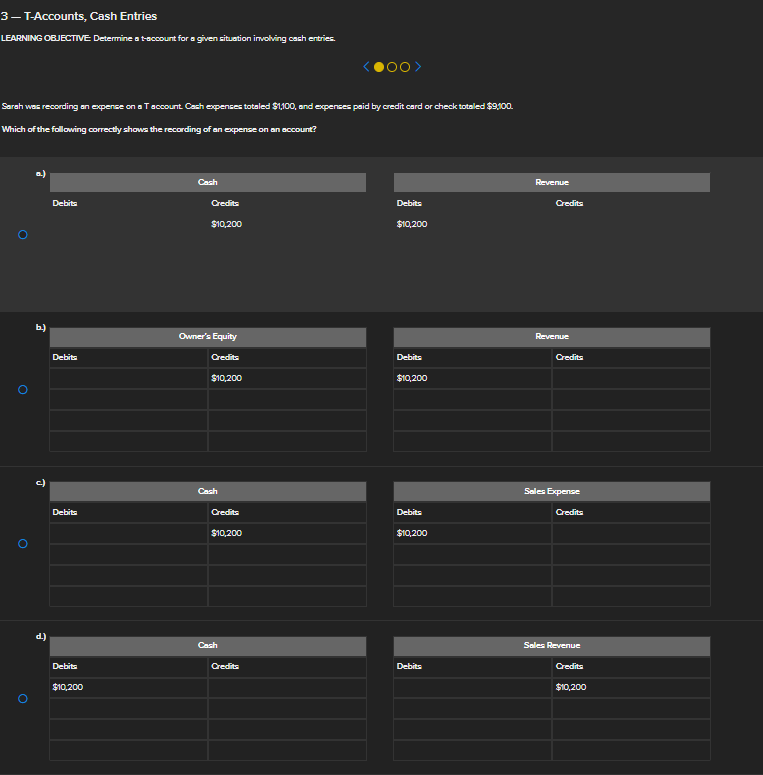
Task: Click the previous question left arrow
Action: point(367,68)
